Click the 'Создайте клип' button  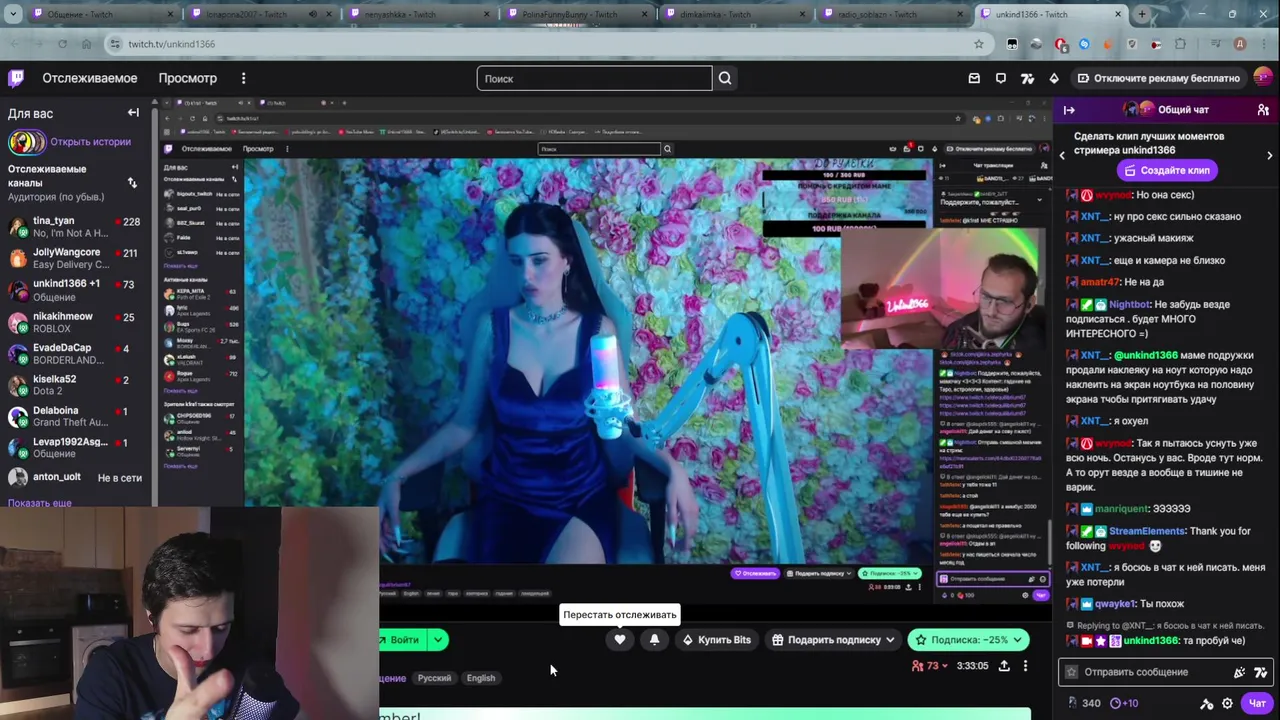point(1167,170)
